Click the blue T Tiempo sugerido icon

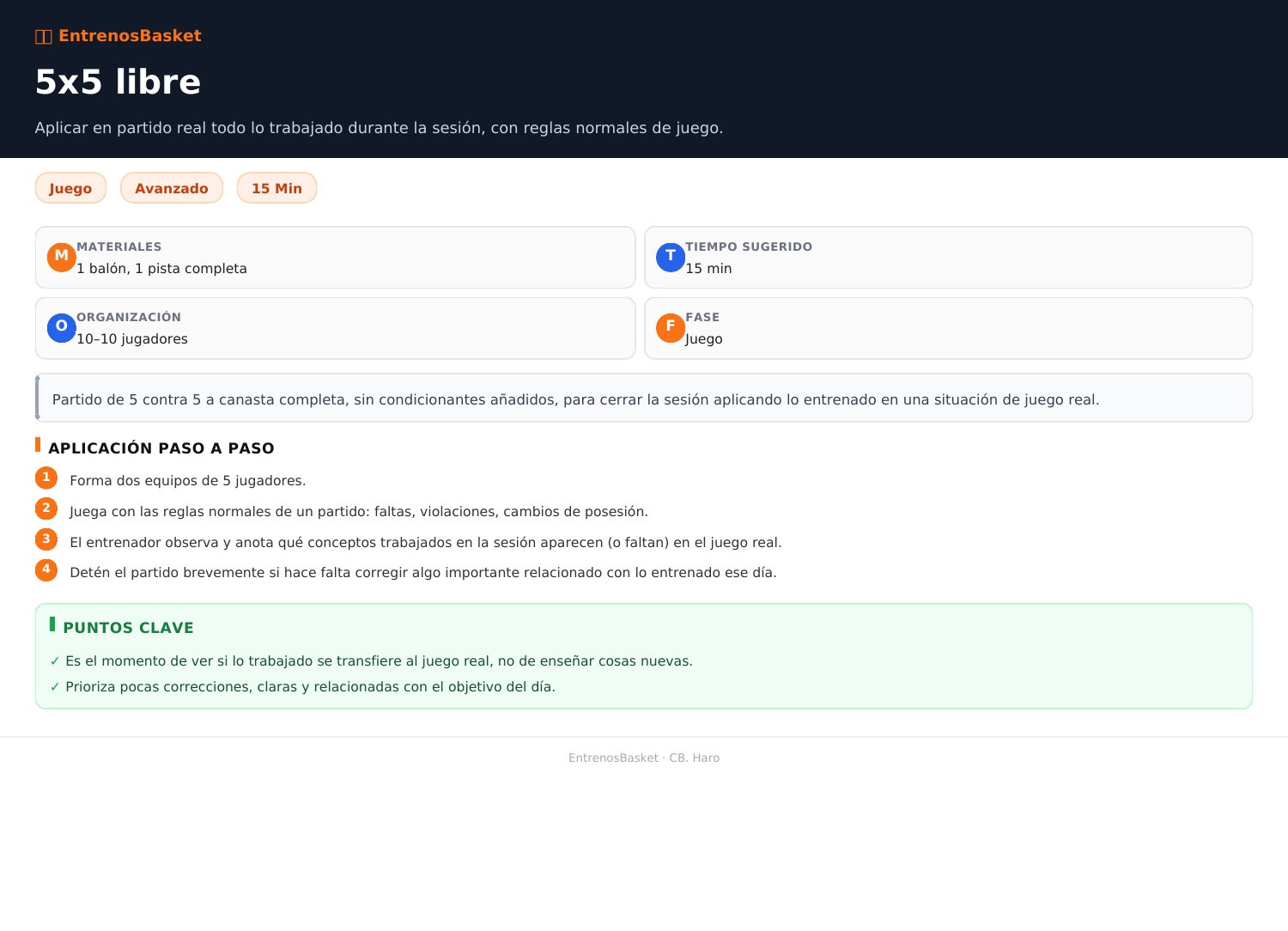click(x=671, y=258)
